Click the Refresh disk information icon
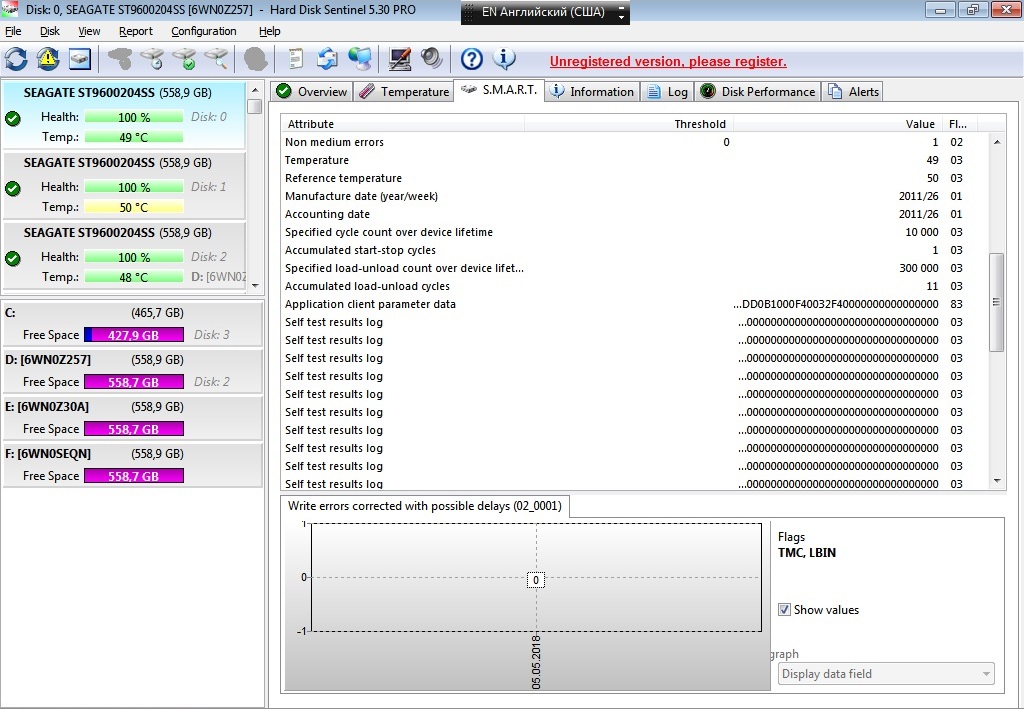1024x710 pixels. (x=16, y=59)
